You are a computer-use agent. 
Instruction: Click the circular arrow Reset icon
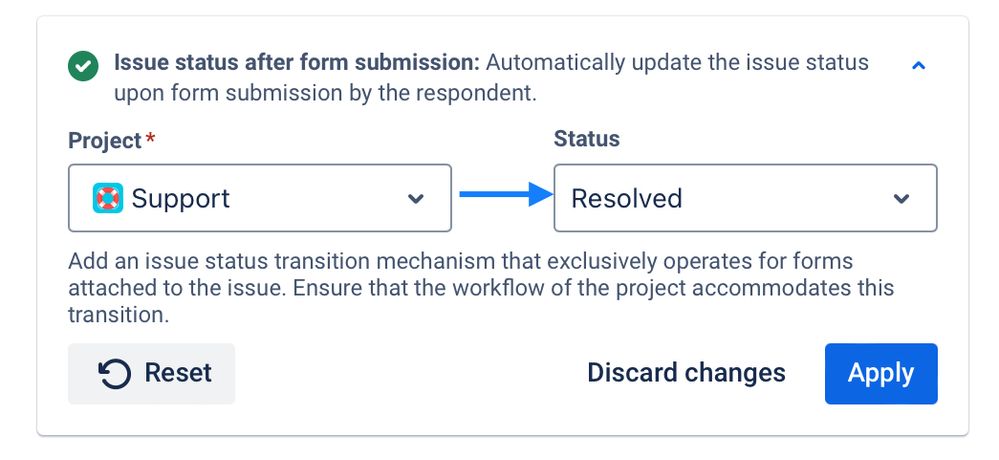point(115,373)
